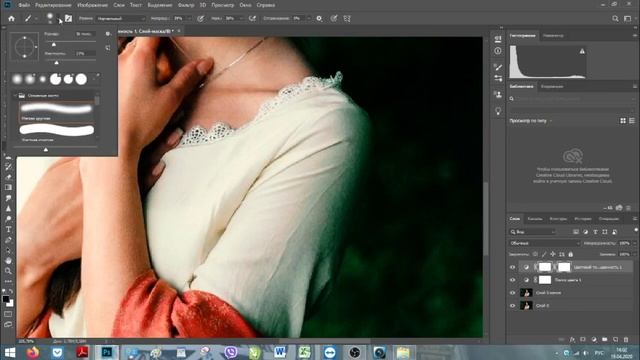The image size is (640, 360).
Task: Select the Brush tool preset icon
Action: coord(28,18)
